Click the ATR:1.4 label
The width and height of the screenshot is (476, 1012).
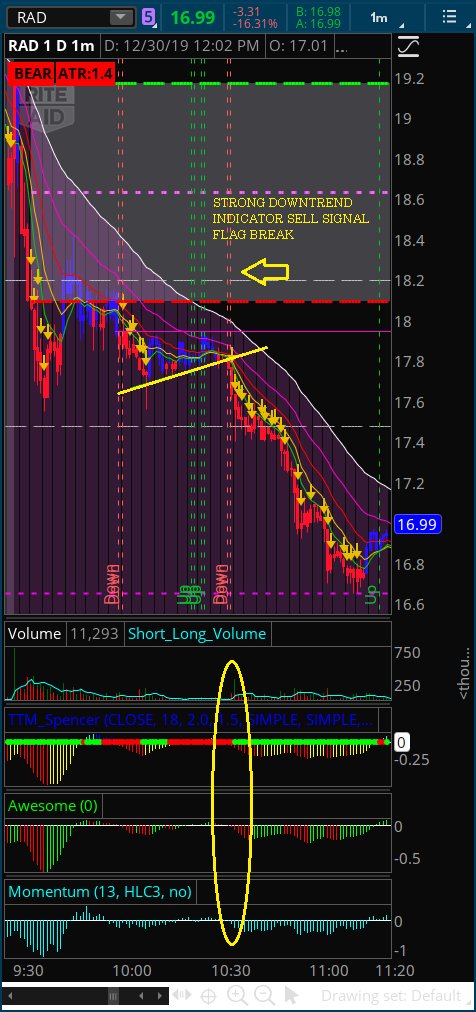click(x=85, y=74)
